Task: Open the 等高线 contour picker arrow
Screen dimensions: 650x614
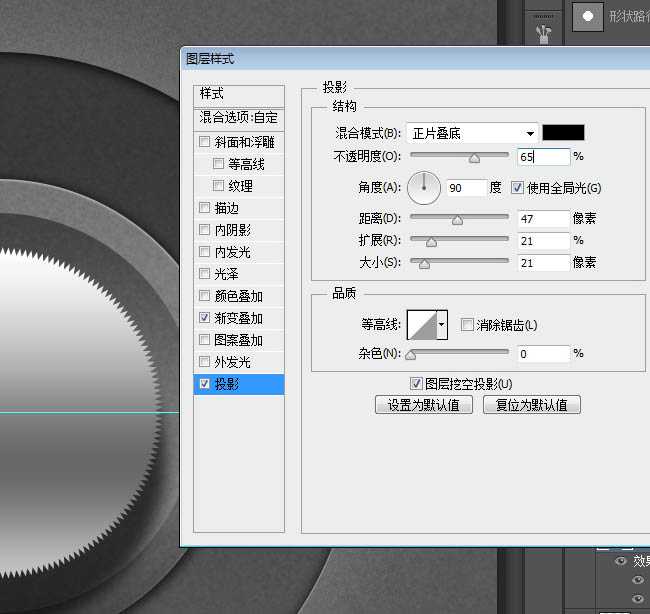Action: (442, 325)
